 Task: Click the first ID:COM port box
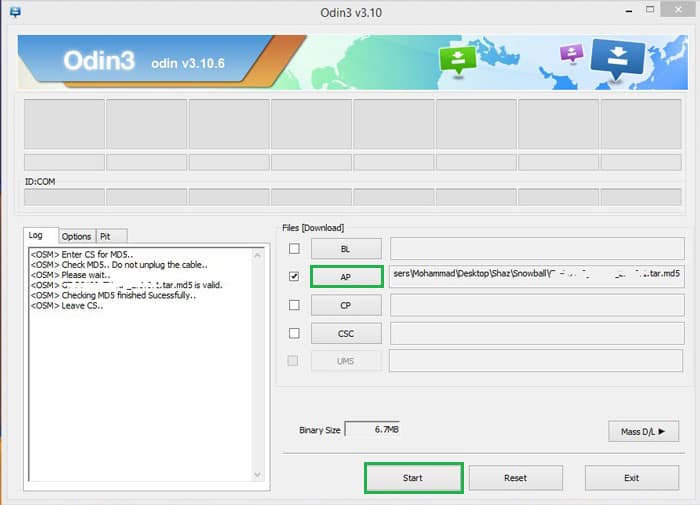(64, 196)
